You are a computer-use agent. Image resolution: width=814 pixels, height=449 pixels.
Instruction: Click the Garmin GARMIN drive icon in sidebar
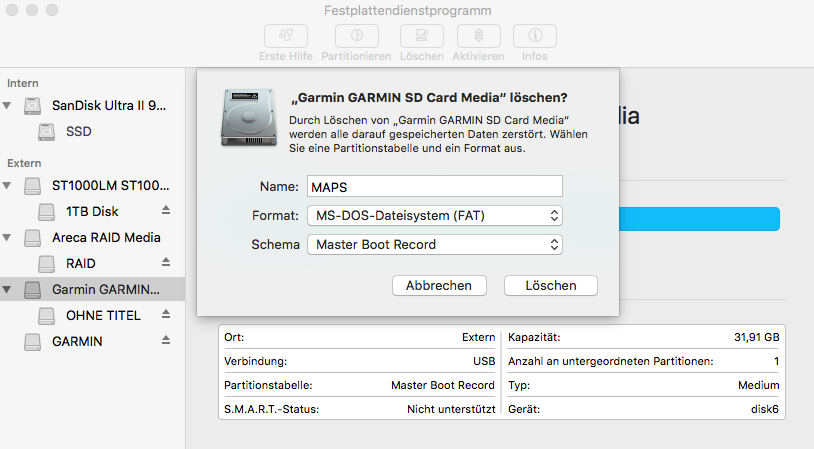click(32, 290)
